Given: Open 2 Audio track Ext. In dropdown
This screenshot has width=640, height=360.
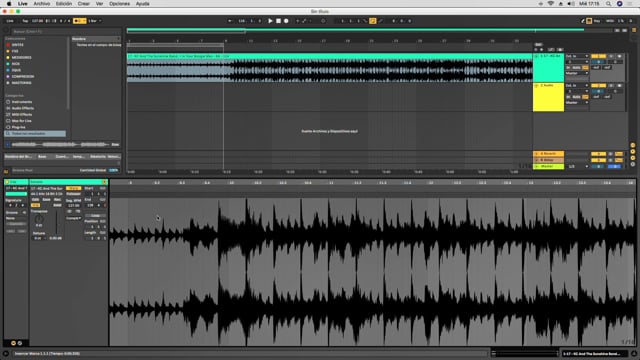Looking at the screenshot, I should (577, 86).
